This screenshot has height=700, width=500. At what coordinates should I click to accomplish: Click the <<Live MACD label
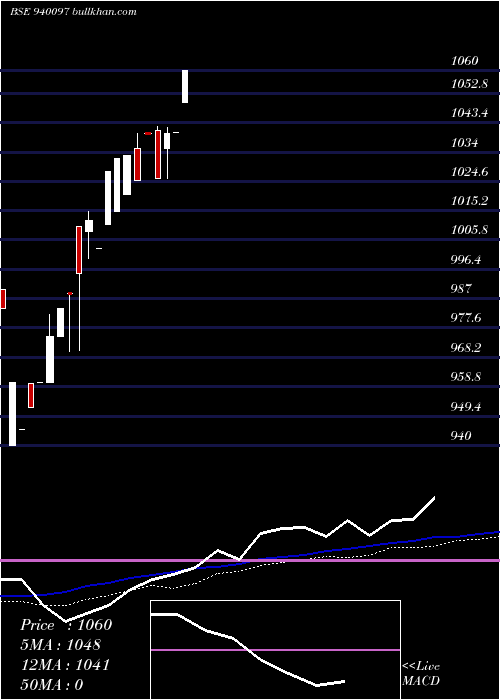pos(421,674)
